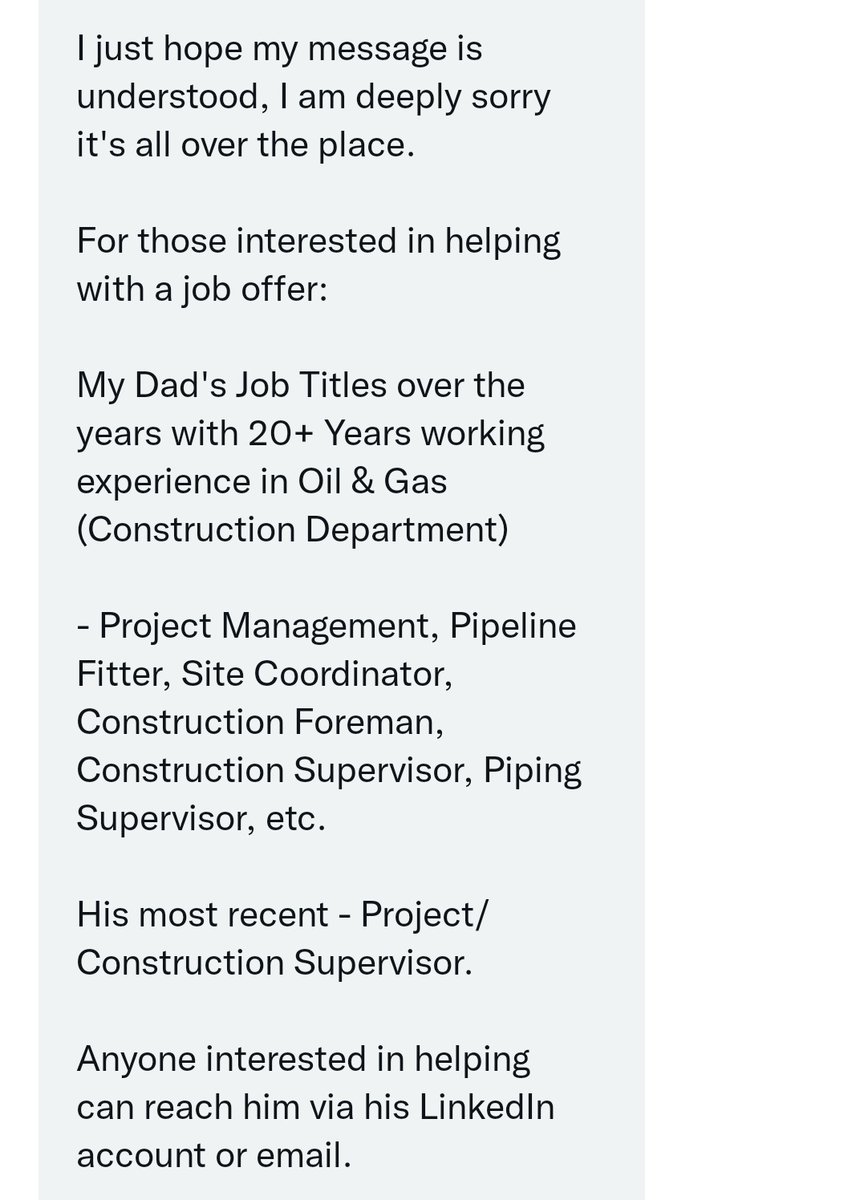This screenshot has width=860, height=1200.
Task: Tap "Anyone interested in helping" line
Action: click(x=304, y=1057)
